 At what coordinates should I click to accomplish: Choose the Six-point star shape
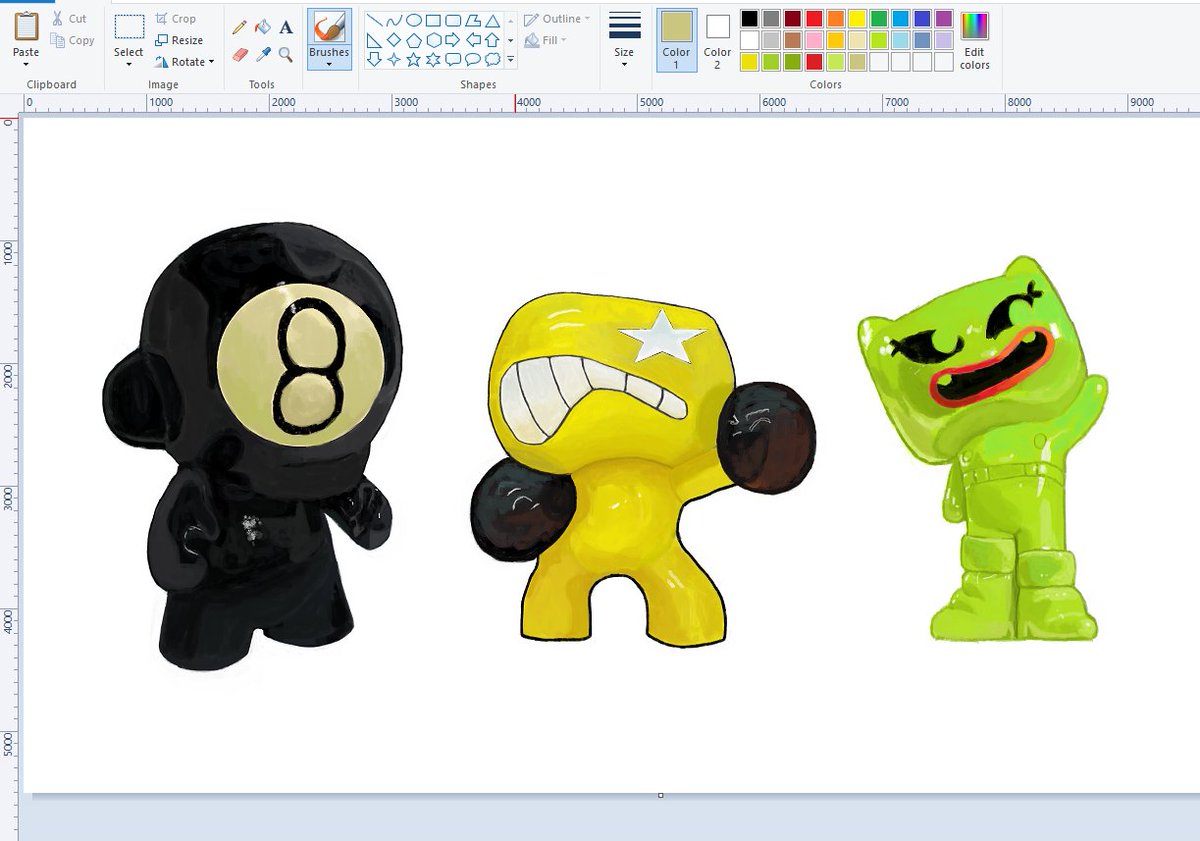[433, 59]
